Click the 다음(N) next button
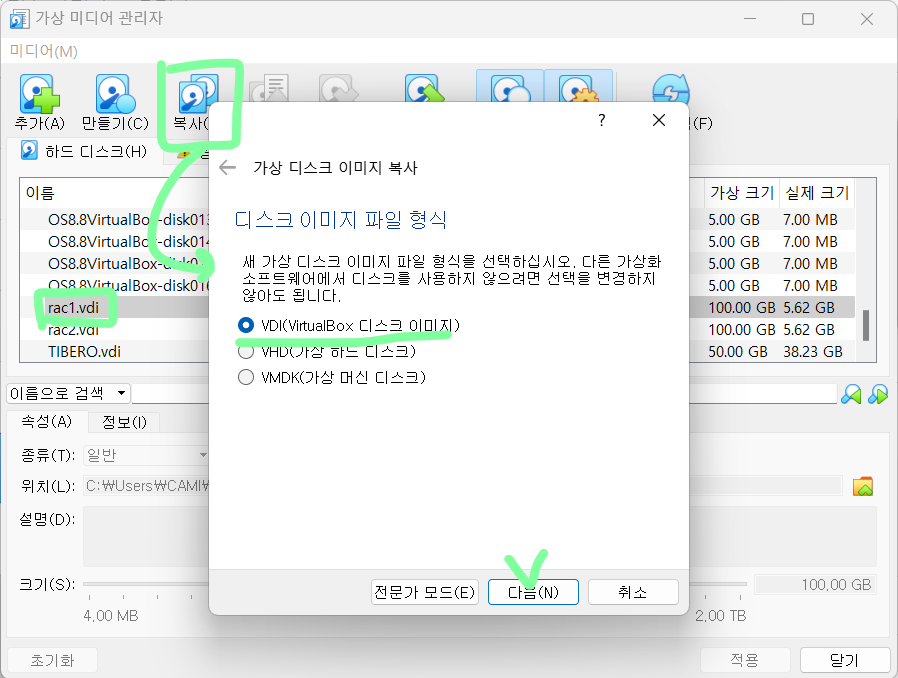This screenshot has height=678, width=898. click(533, 592)
